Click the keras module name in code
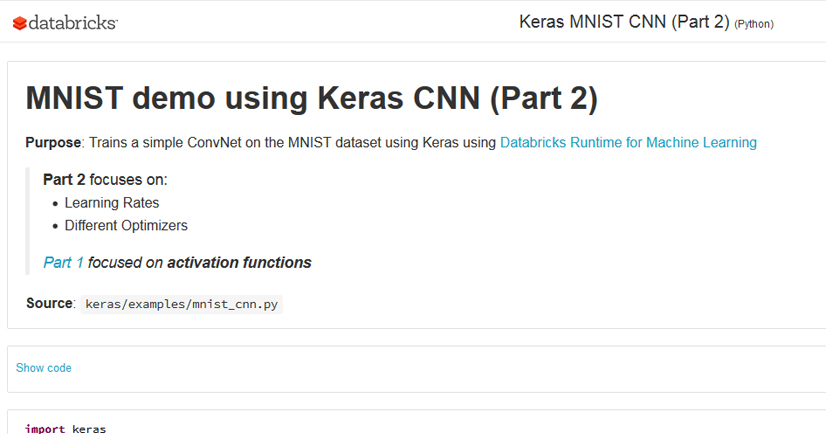The width and height of the screenshot is (826, 434). pyautogui.click(x=89, y=429)
